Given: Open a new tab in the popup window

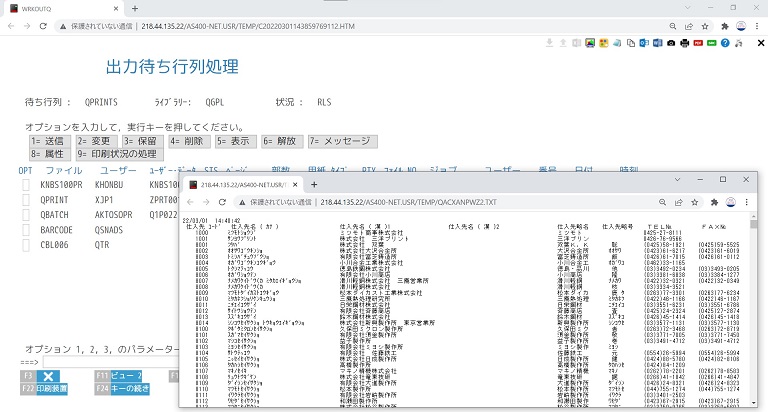Looking at the screenshot, I should coord(314,184).
